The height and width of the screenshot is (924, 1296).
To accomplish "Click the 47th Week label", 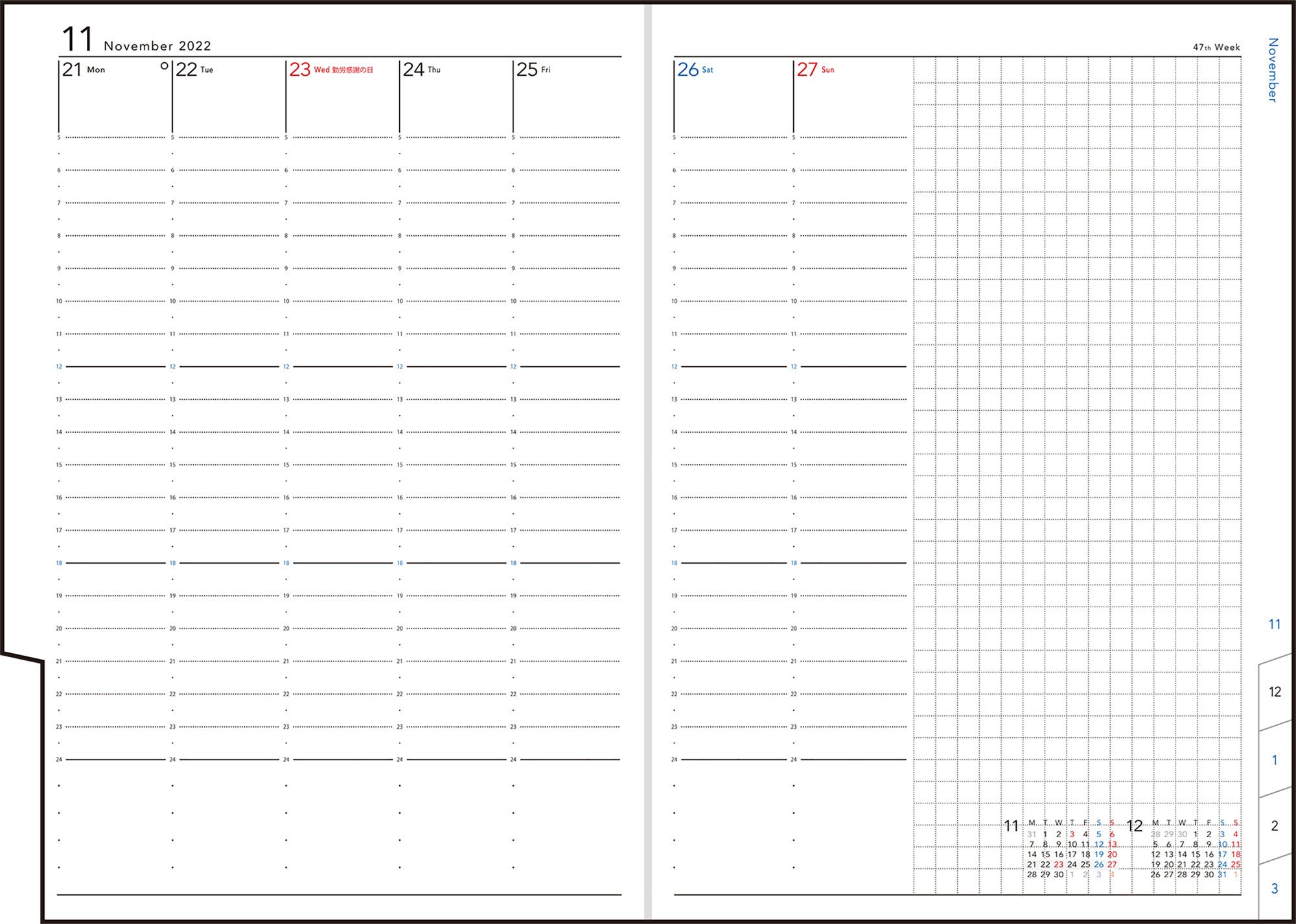I will 1216,47.
